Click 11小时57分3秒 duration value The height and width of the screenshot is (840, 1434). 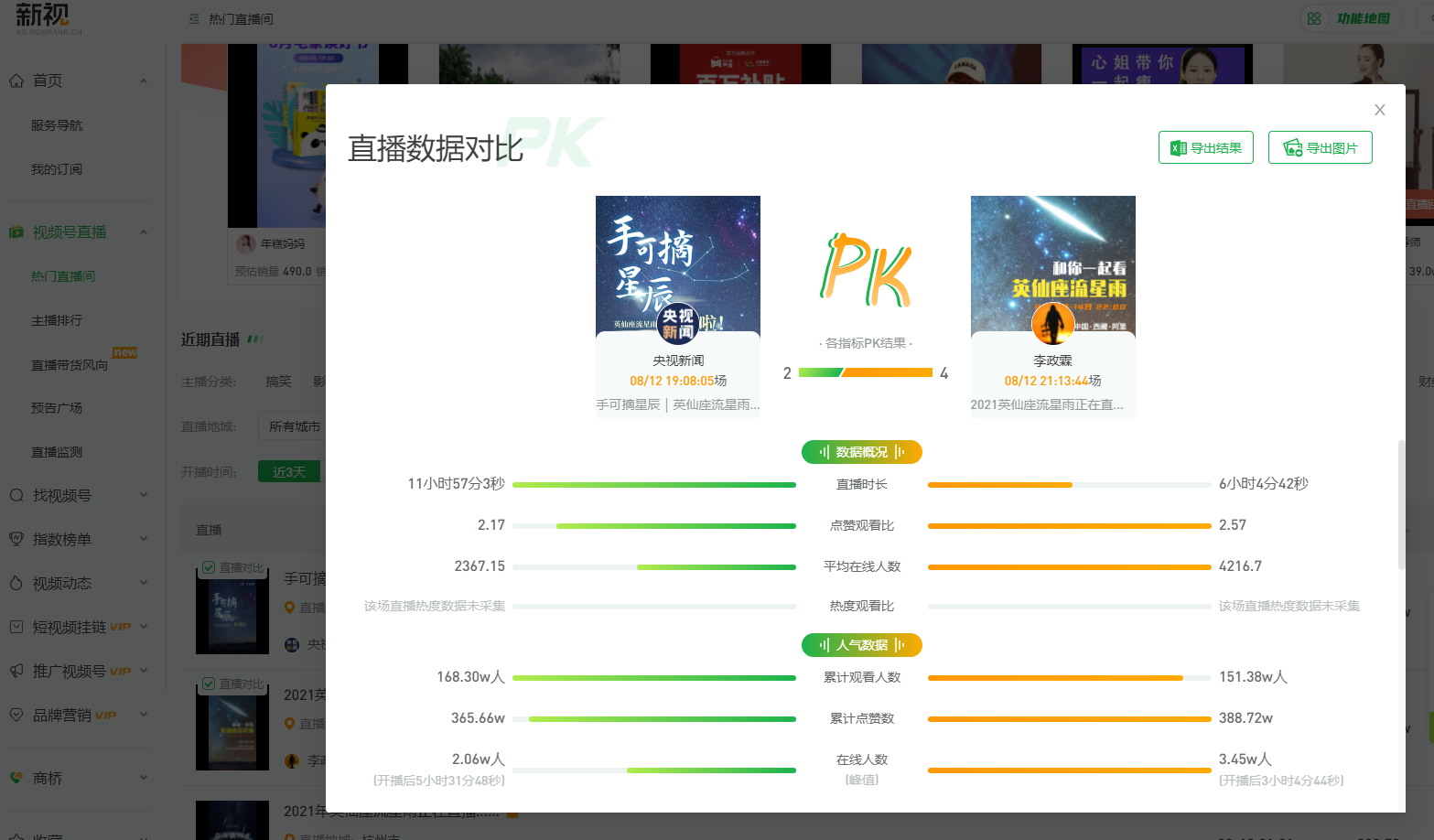coord(456,484)
